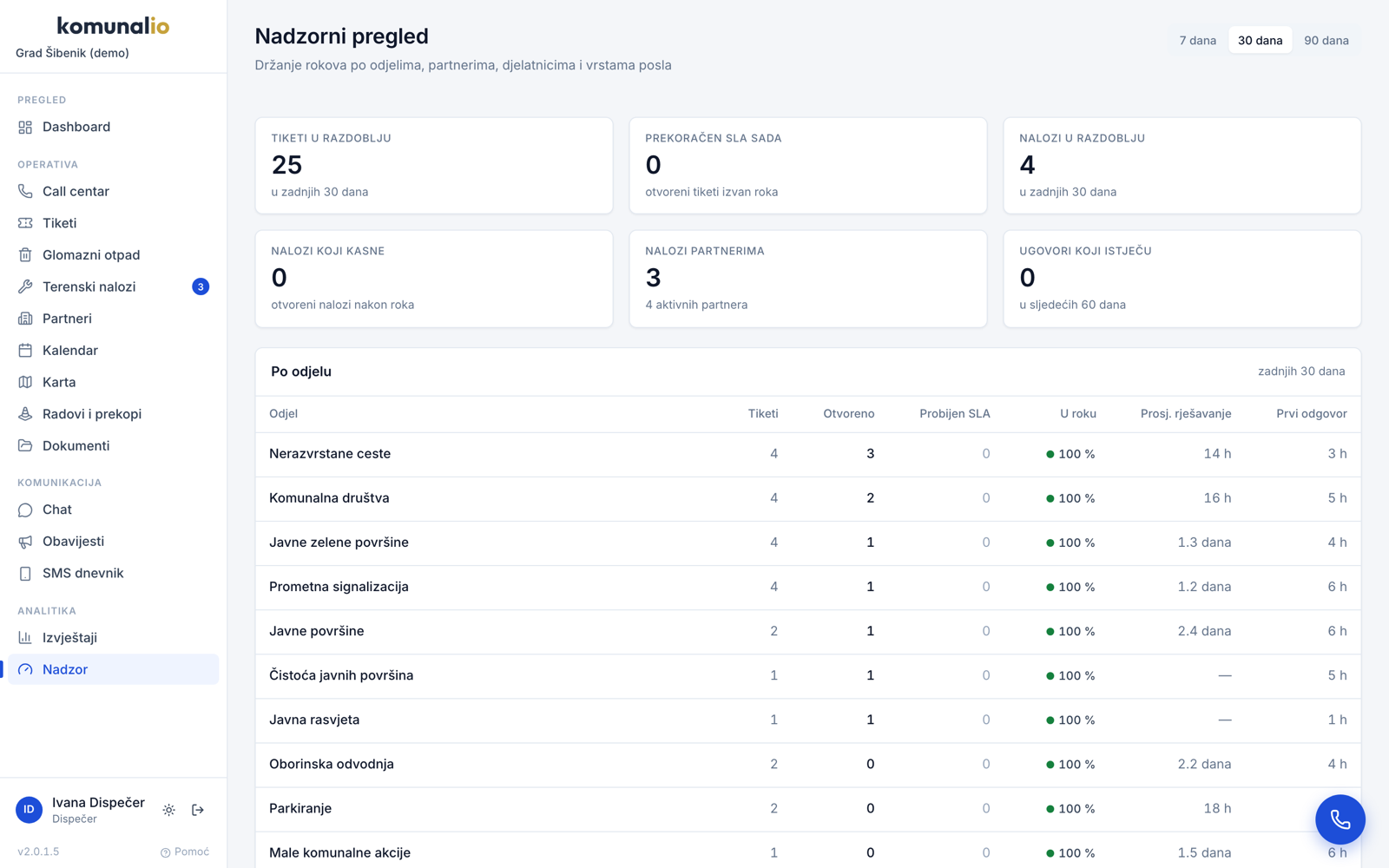Click Otvoreno column header
The height and width of the screenshot is (868, 1389).
pos(848,414)
